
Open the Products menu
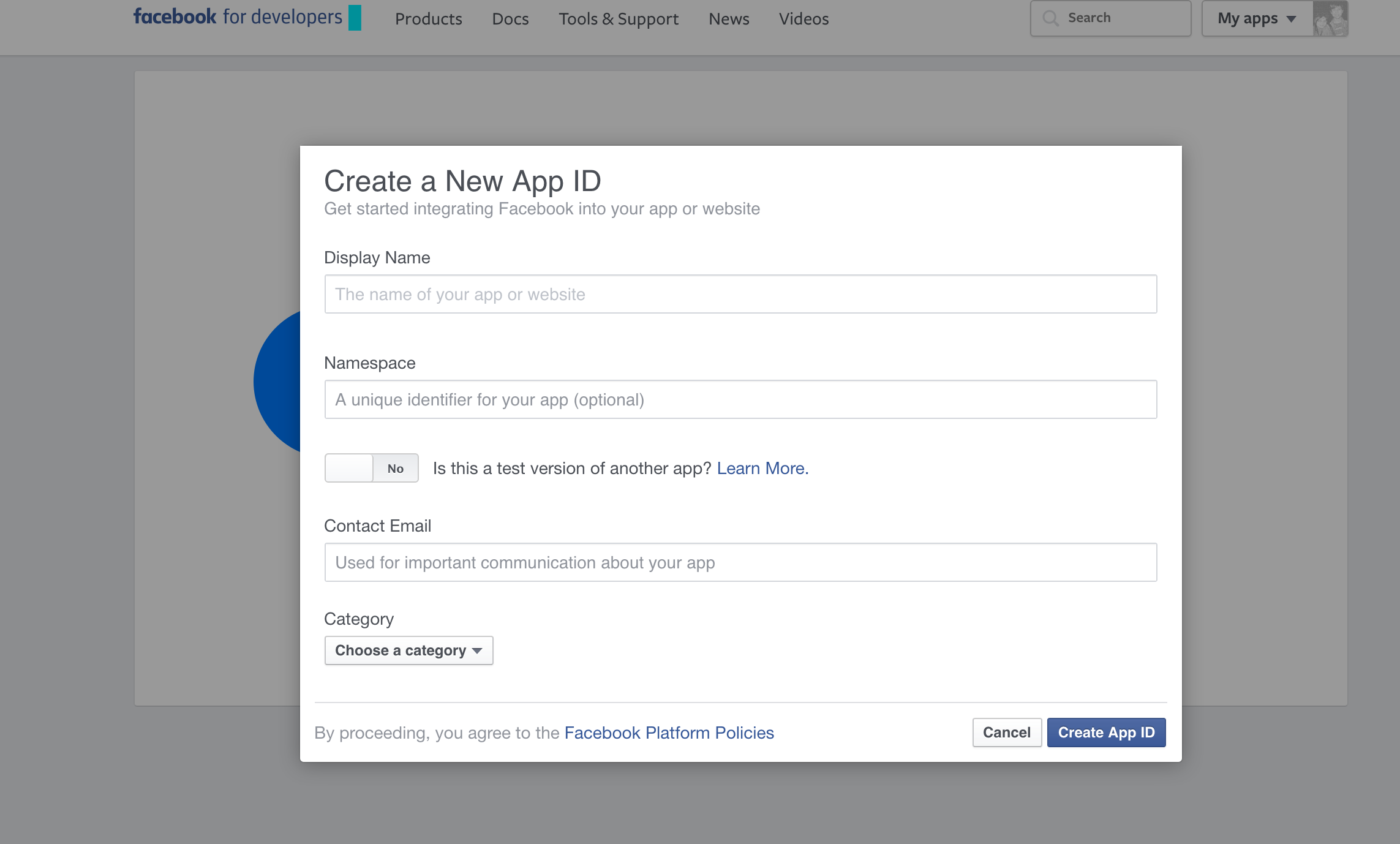pos(429,18)
